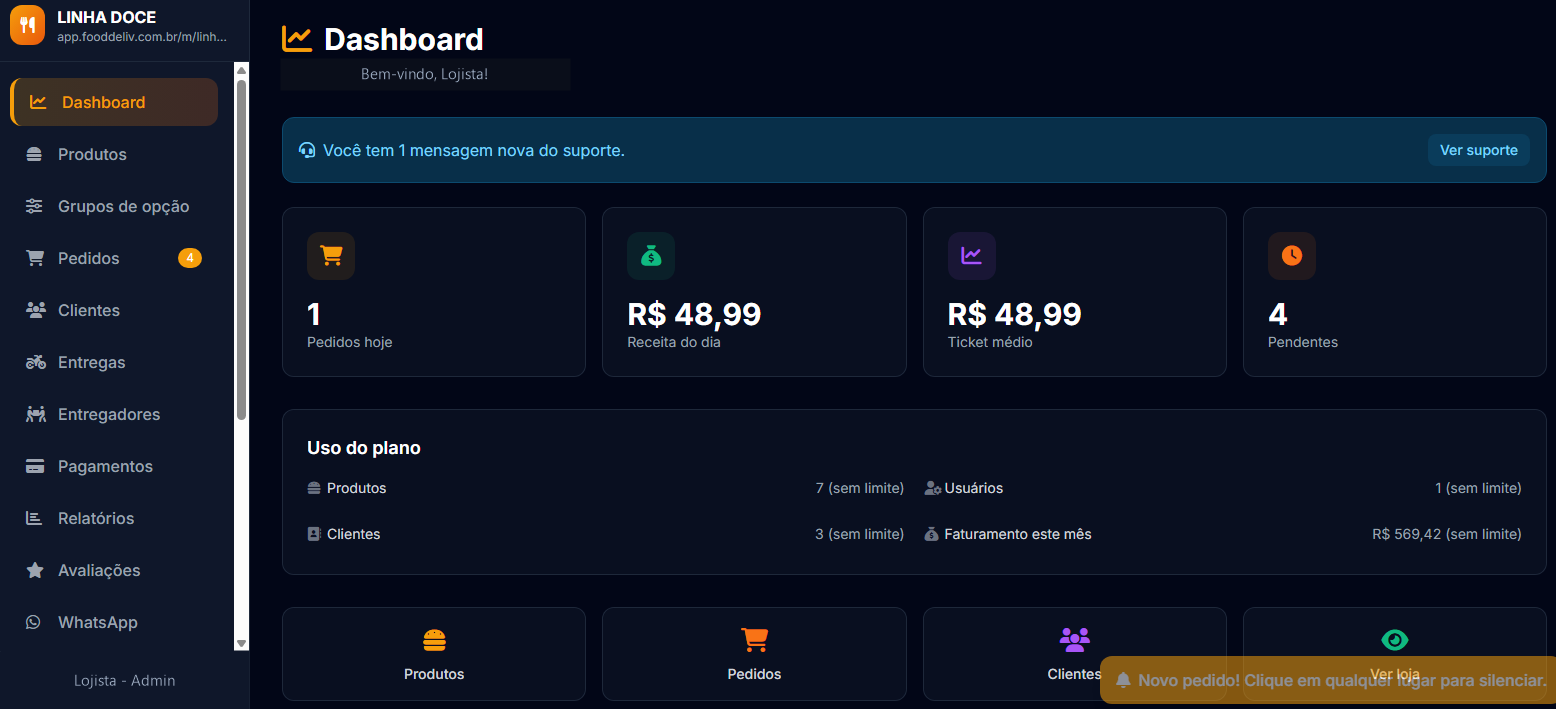
Task: Click the 'Pedidos hoje' label
Action: [350, 342]
